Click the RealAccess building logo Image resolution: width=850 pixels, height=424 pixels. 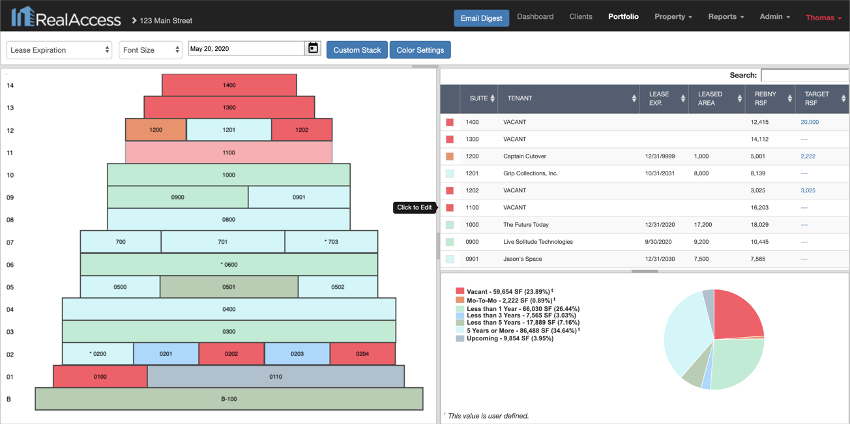tap(22, 17)
